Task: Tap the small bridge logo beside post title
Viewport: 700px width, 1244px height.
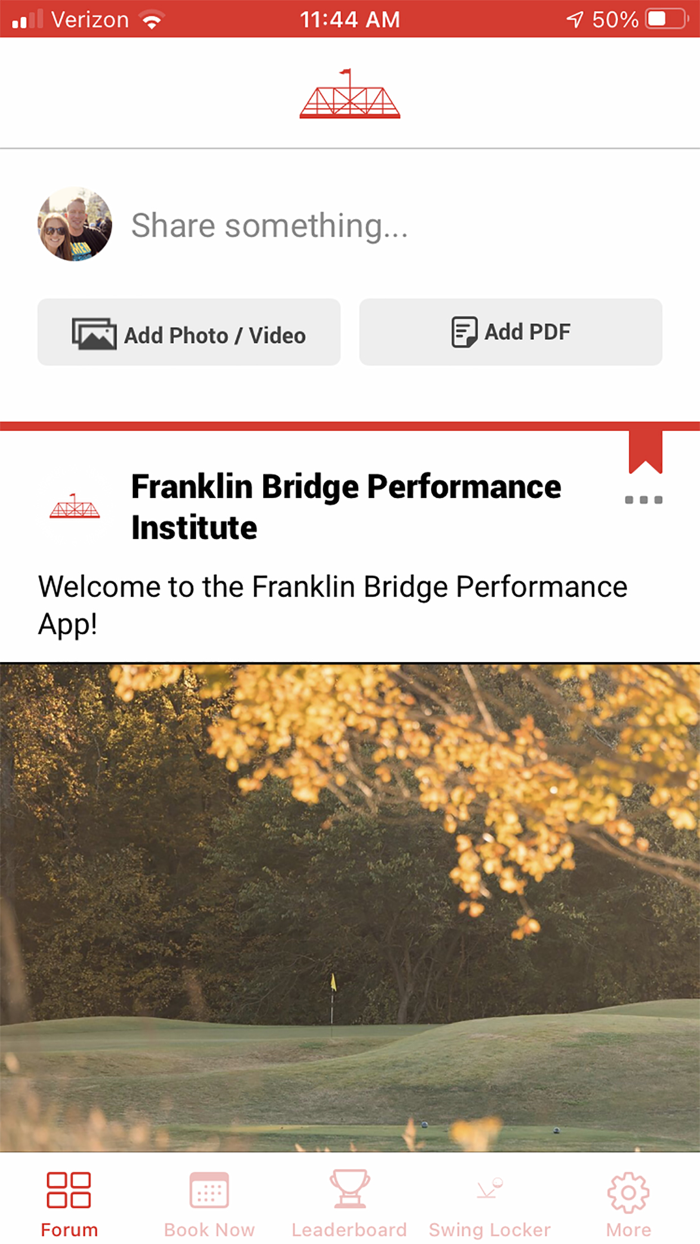Action: (73, 507)
